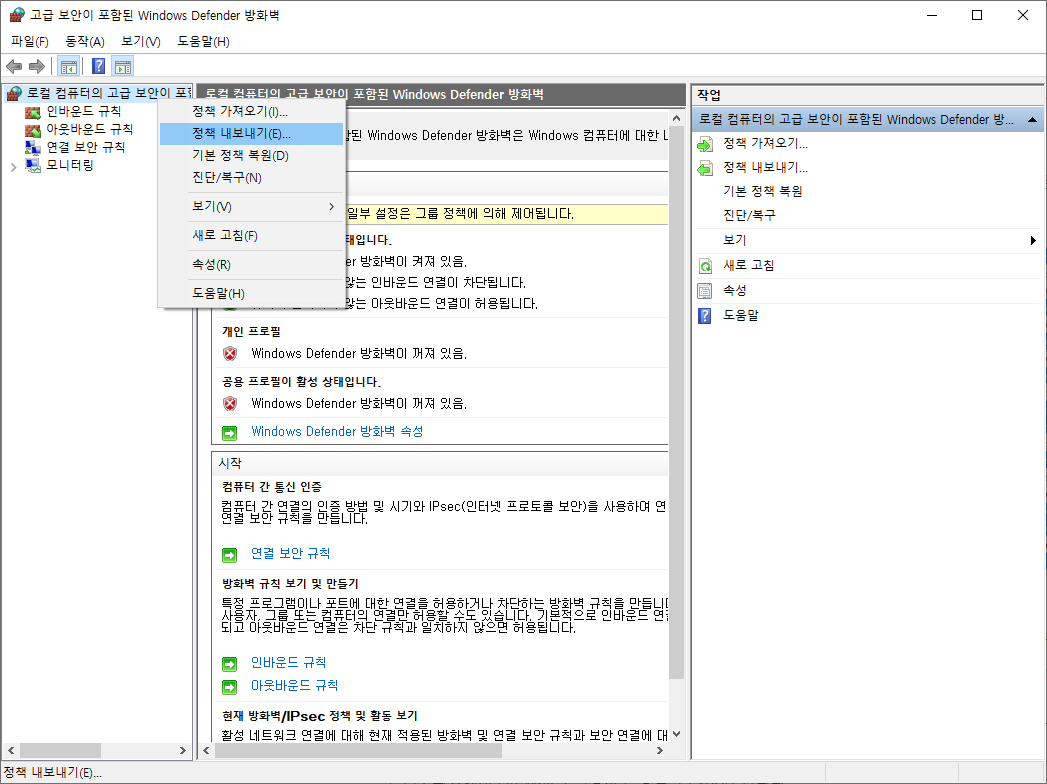Toggle the console tree show/hide toolbar icon
This screenshot has width=1047, height=784.
coord(69,66)
